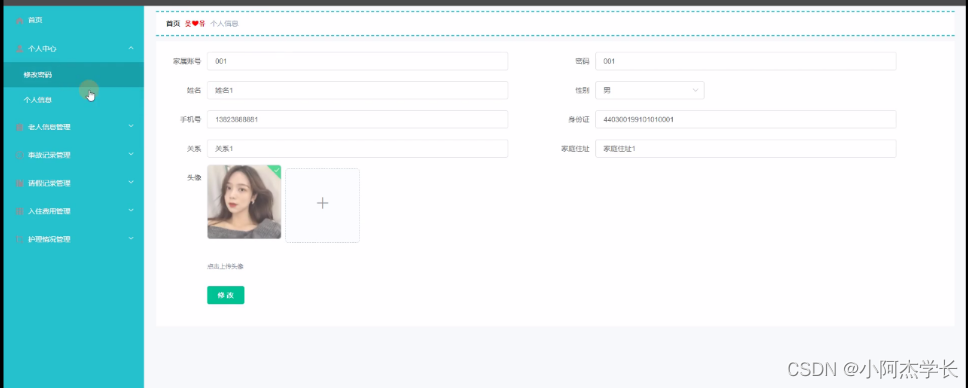Collapse the 个人中心 menu chevron
Image resolution: width=974 pixels, height=388 pixels.
131,48
